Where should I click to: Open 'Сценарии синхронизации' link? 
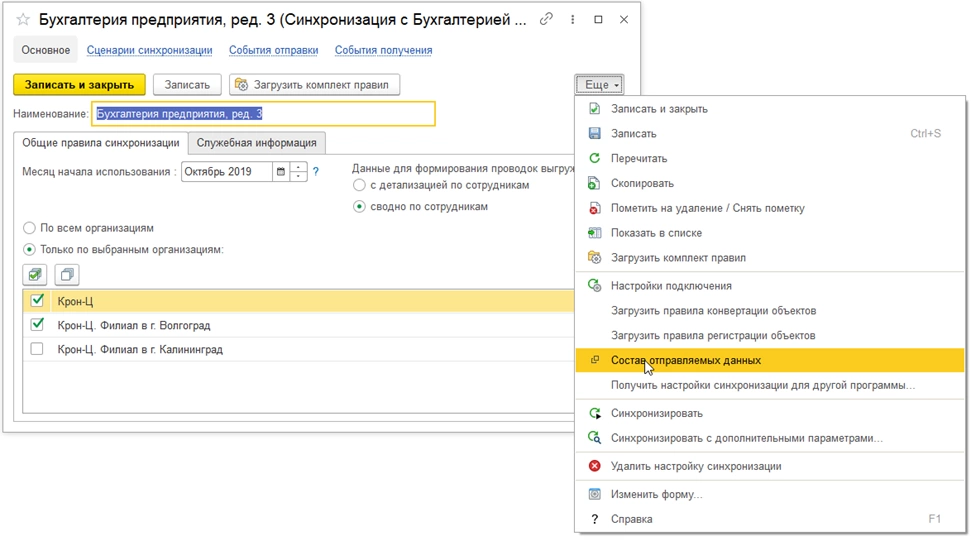pos(149,50)
